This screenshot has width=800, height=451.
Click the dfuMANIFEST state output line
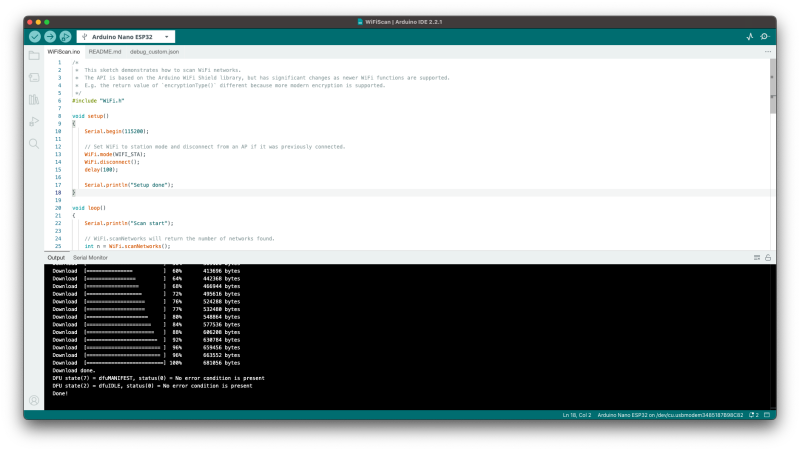pyautogui.click(x=158, y=379)
